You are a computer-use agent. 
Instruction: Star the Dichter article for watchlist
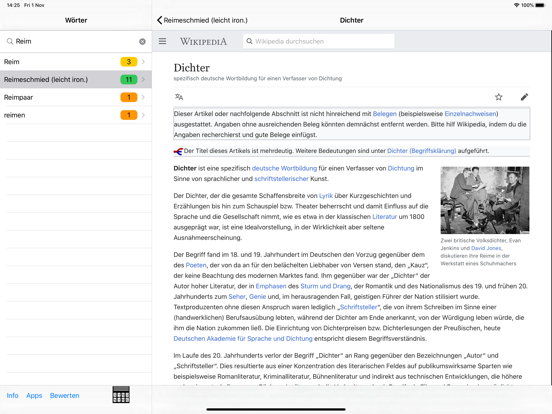pos(498,97)
